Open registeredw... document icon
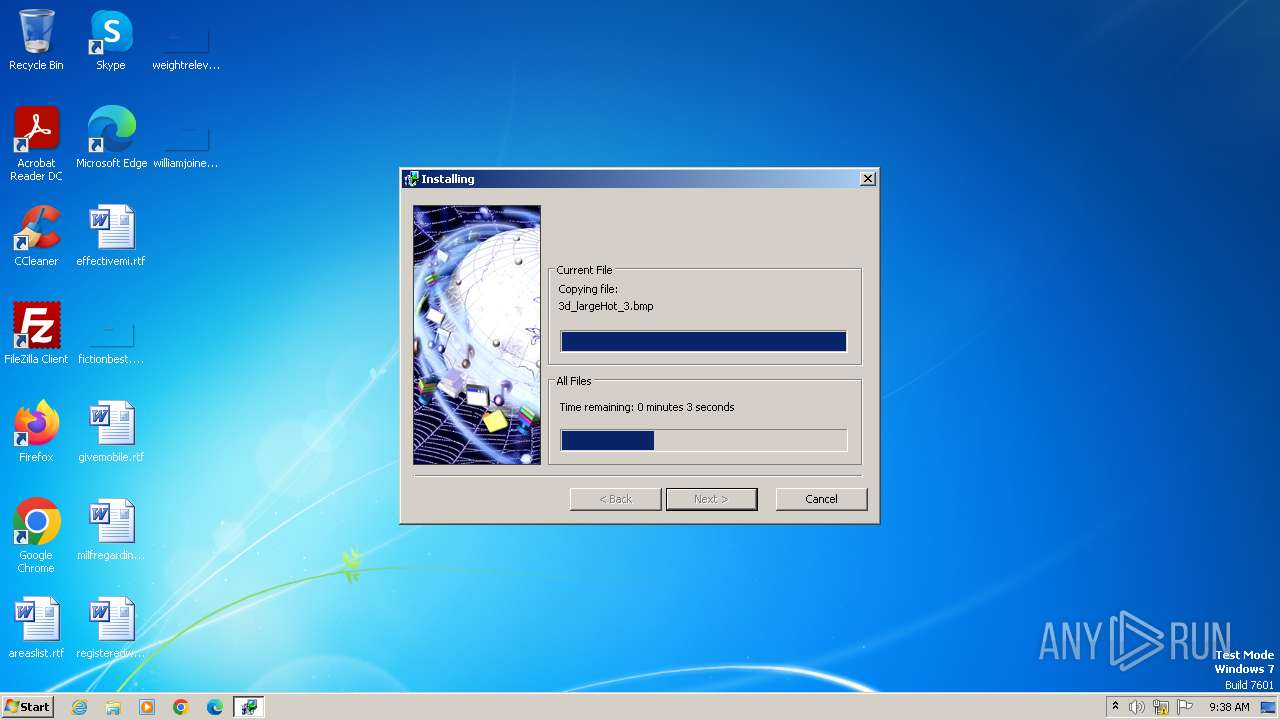This screenshot has height=720, width=1280. click(x=111, y=628)
